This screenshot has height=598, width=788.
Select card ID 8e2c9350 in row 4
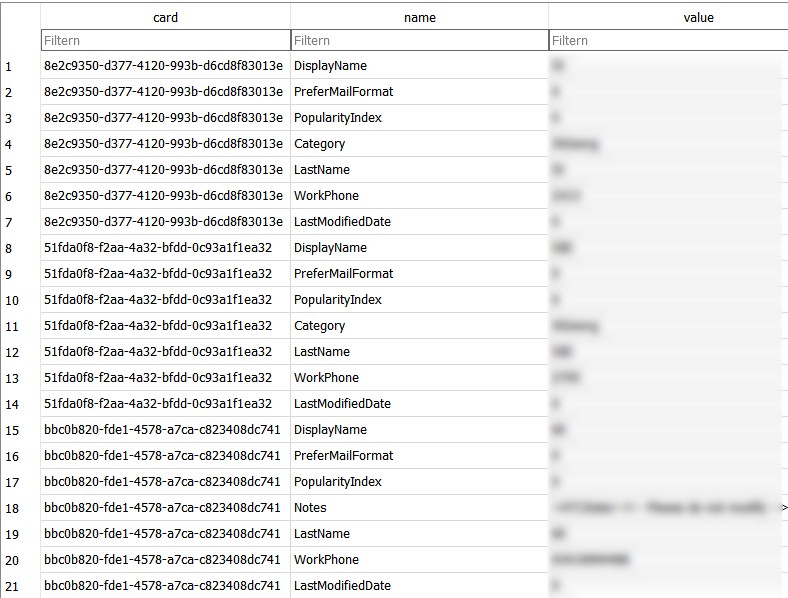click(x=165, y=144)
